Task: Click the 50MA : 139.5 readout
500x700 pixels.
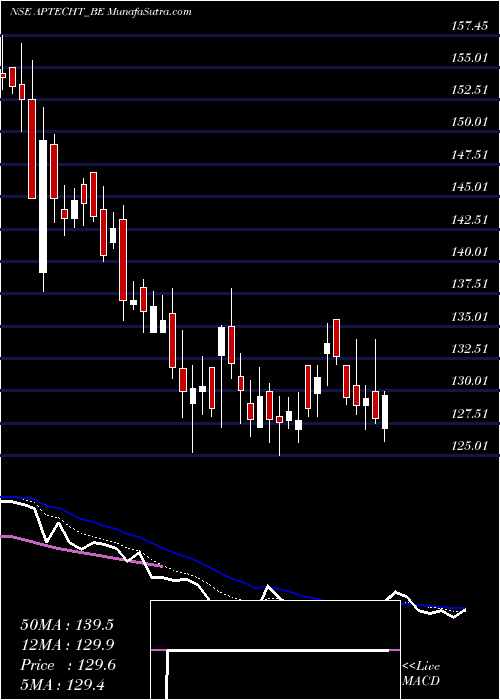Action: tap(67, 625)
